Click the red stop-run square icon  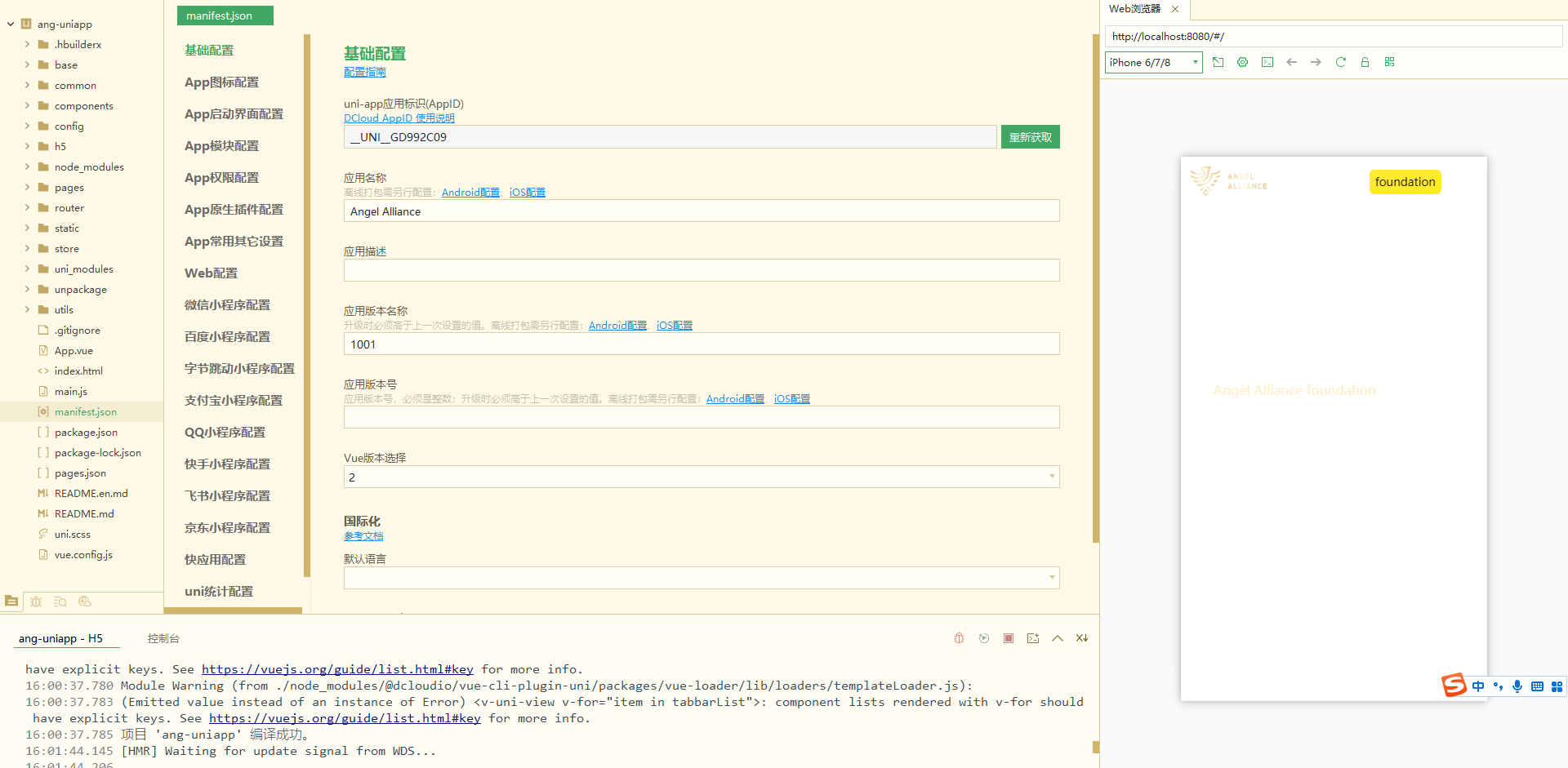1009,638
